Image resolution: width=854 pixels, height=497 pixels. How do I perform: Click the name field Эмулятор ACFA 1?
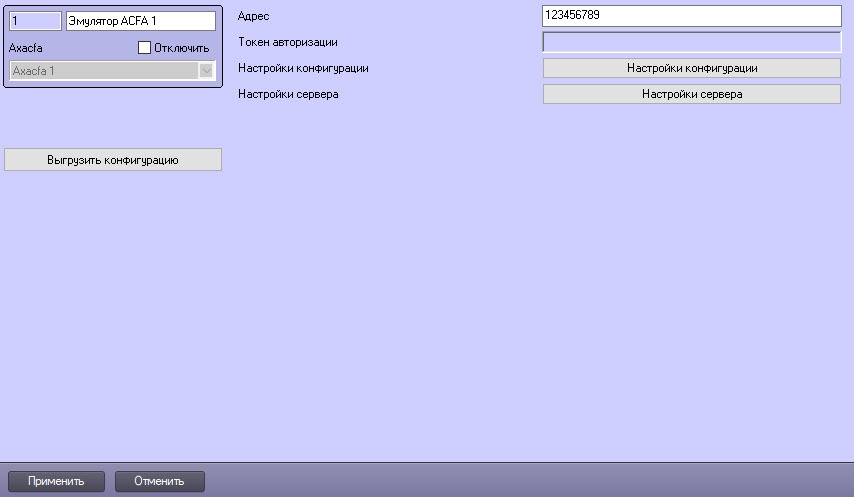coord(139,20)
